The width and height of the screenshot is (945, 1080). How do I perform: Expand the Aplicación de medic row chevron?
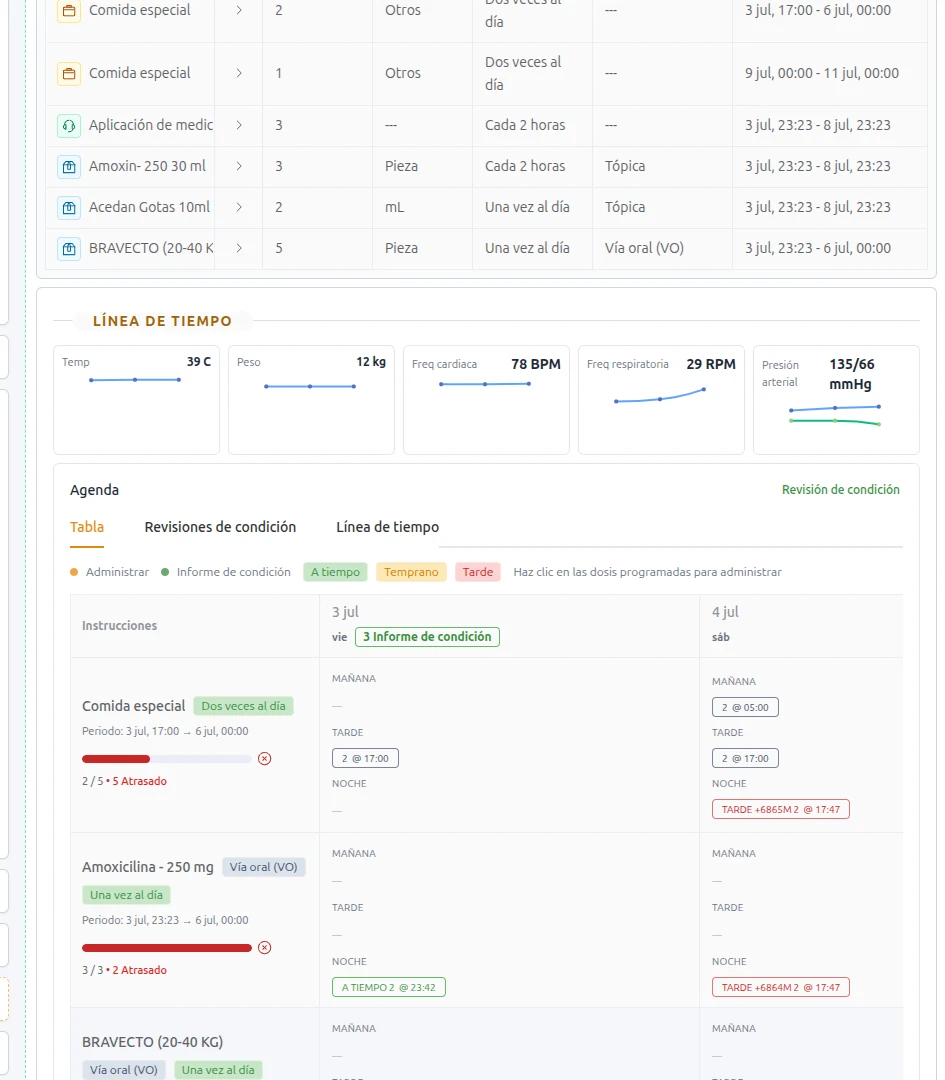tap(239, 125)
